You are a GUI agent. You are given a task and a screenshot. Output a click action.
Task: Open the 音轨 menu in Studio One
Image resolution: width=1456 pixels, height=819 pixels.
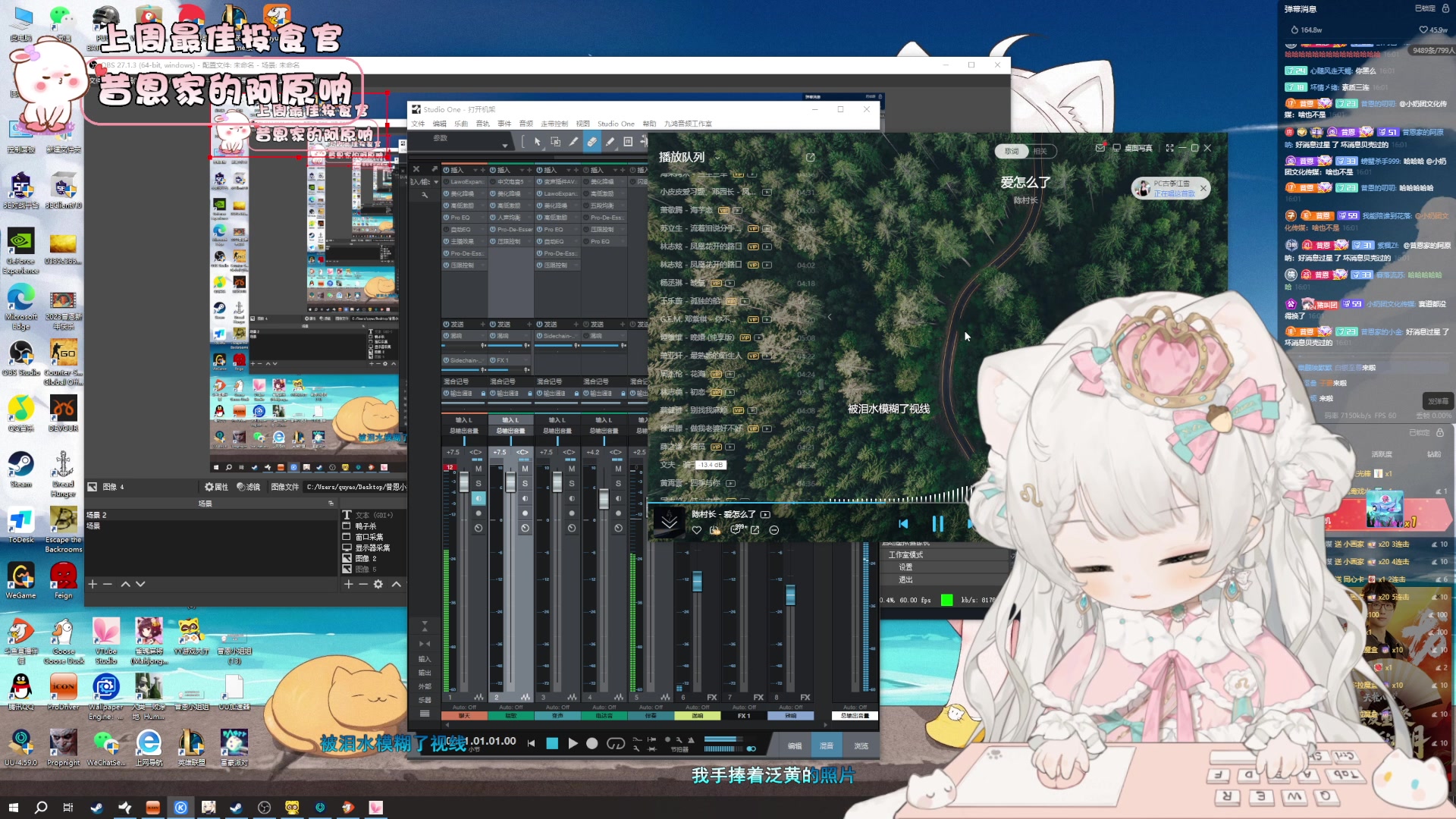click(482, 124)
